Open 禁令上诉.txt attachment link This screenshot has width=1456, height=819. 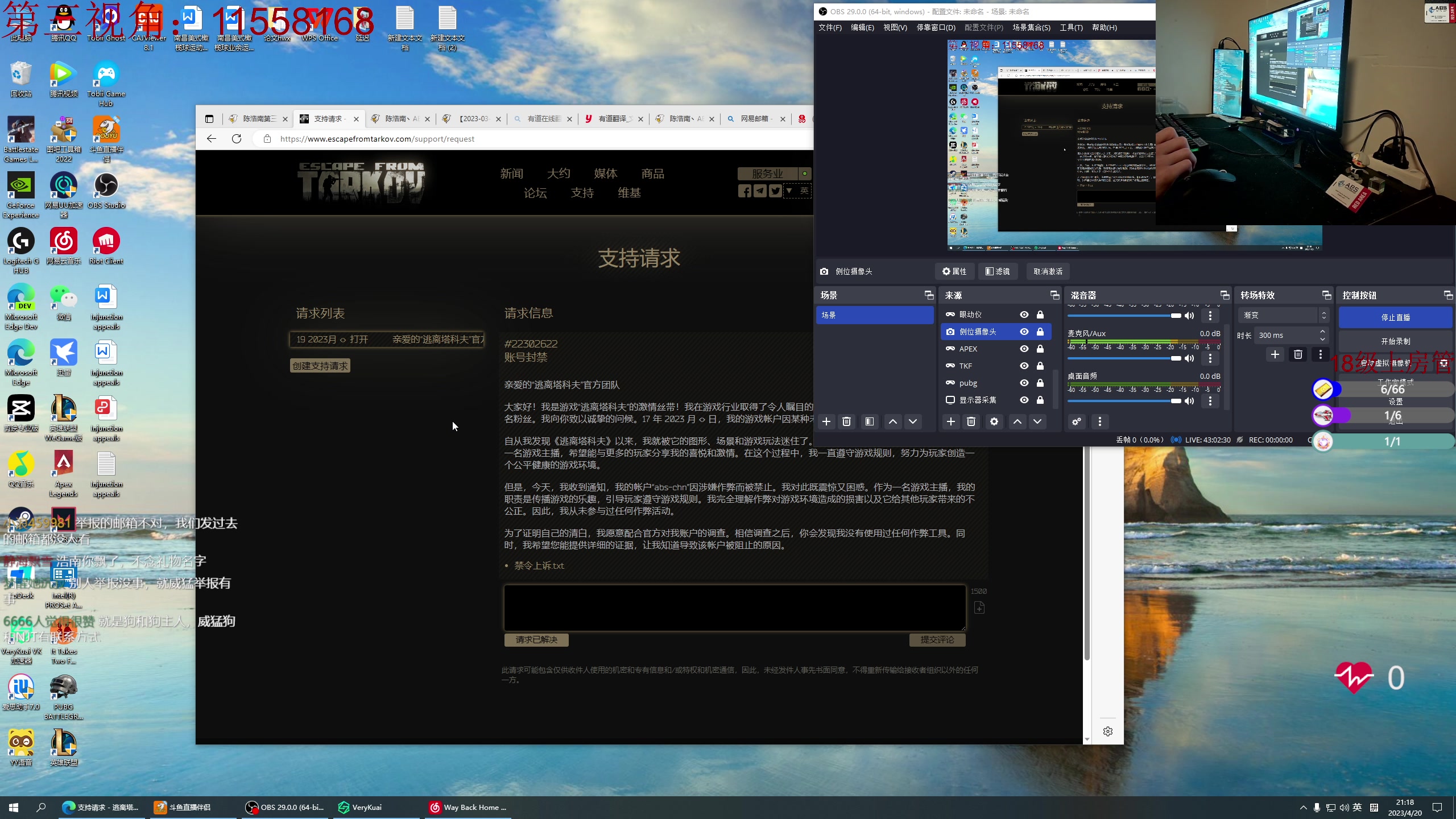539,565
